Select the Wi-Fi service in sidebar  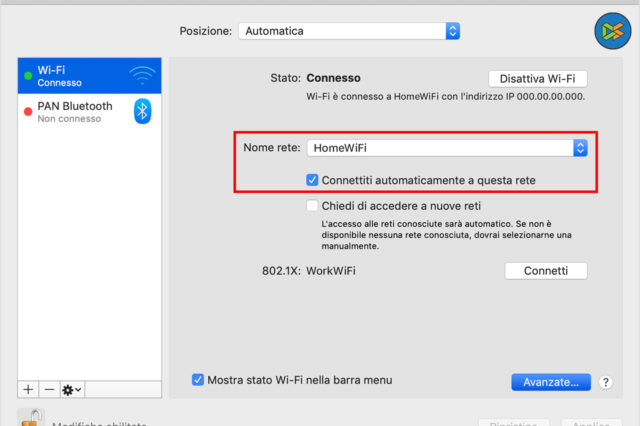click(89, 76)
